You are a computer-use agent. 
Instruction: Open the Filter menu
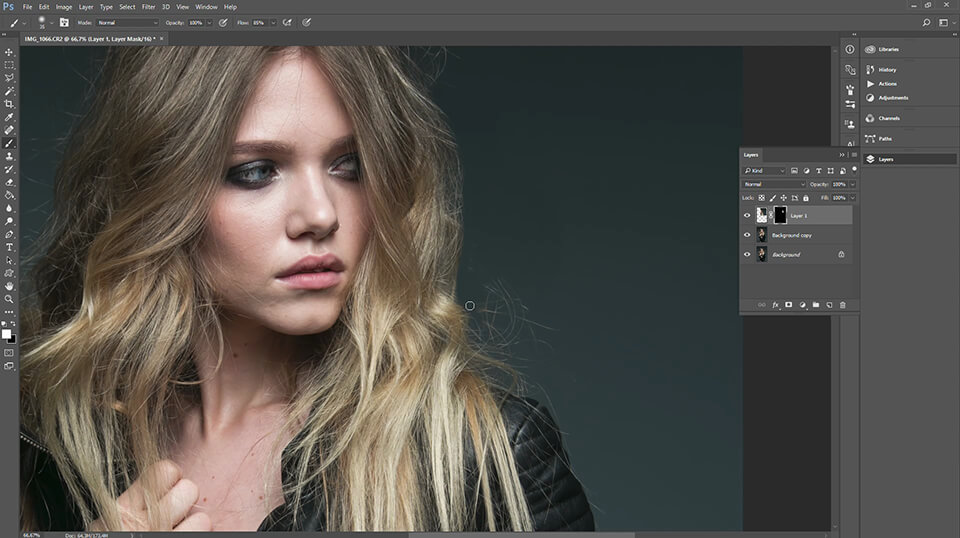point(149,7)
